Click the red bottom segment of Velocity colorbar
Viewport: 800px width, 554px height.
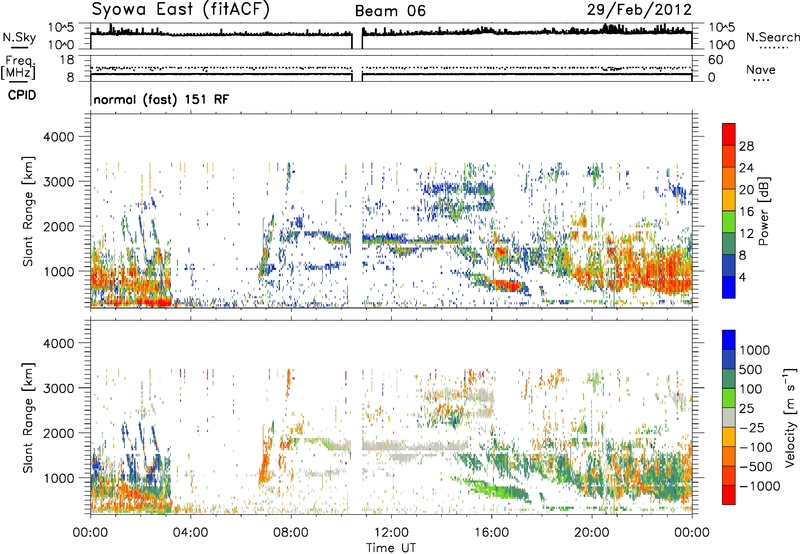coord(729,495)
